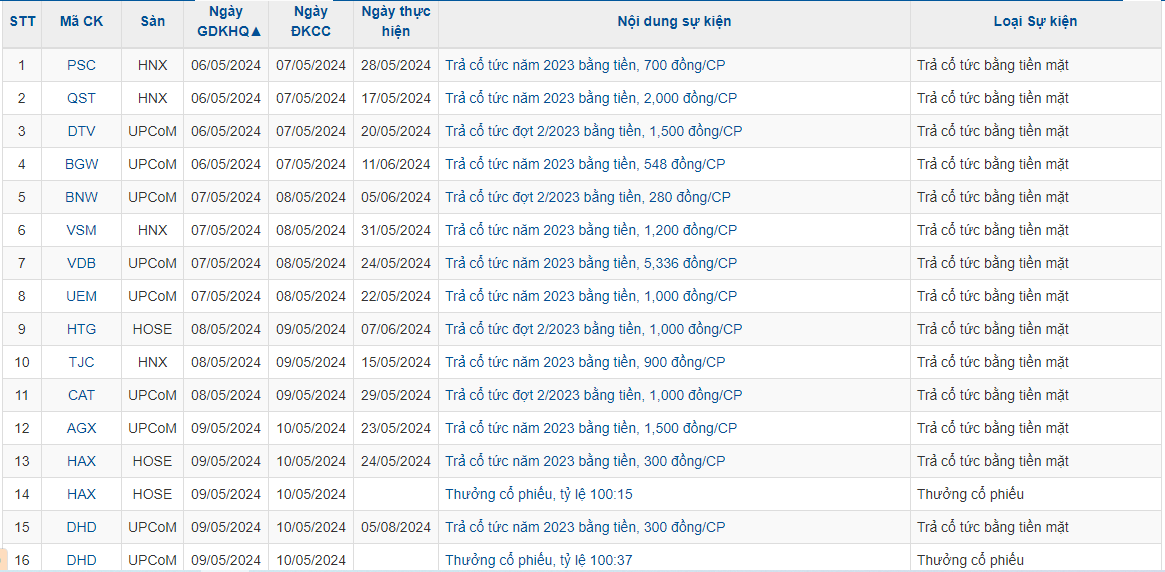1165x572 pixels.
Task: Select the 20/05/2024 execution date cell
Action: pyautogui.click(x=396, y=131)
